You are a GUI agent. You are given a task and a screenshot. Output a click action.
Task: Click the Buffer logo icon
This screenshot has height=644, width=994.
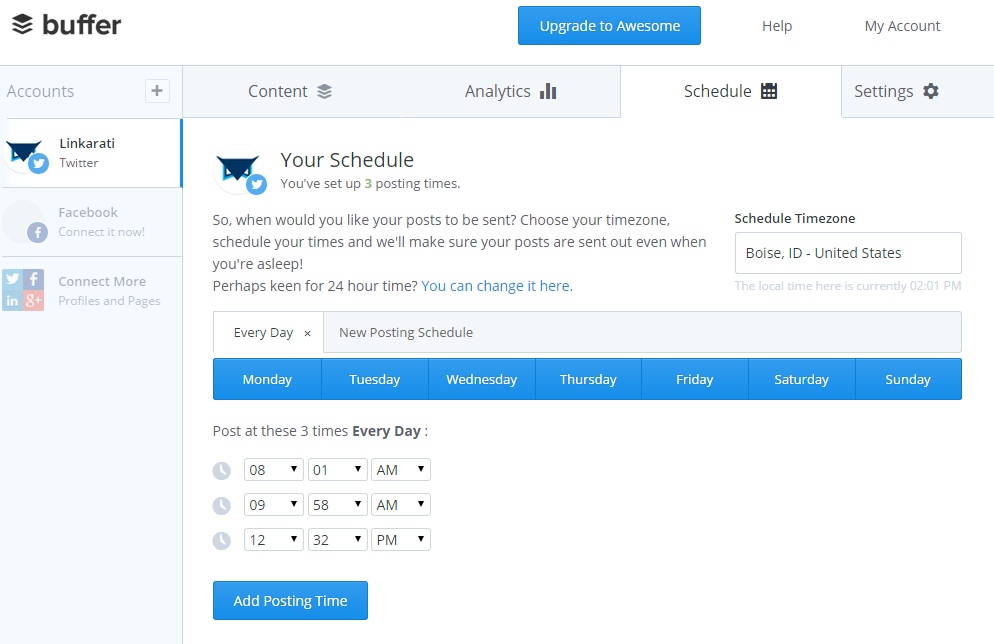23,25
